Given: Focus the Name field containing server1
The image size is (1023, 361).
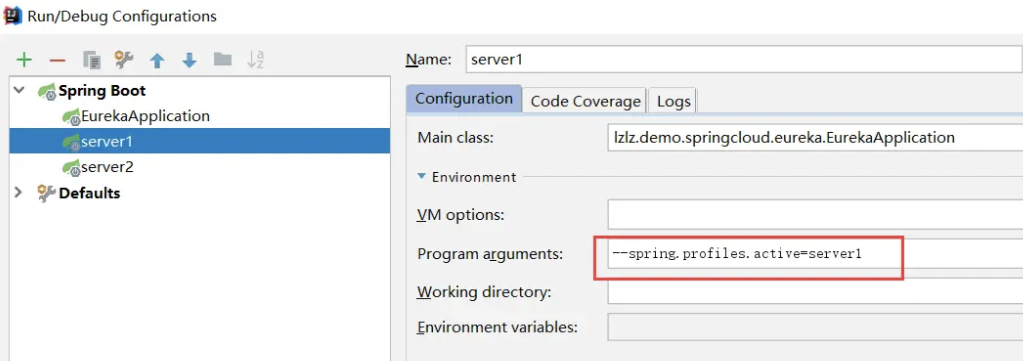Looking at the screenshot, I should tap(744, 59).
